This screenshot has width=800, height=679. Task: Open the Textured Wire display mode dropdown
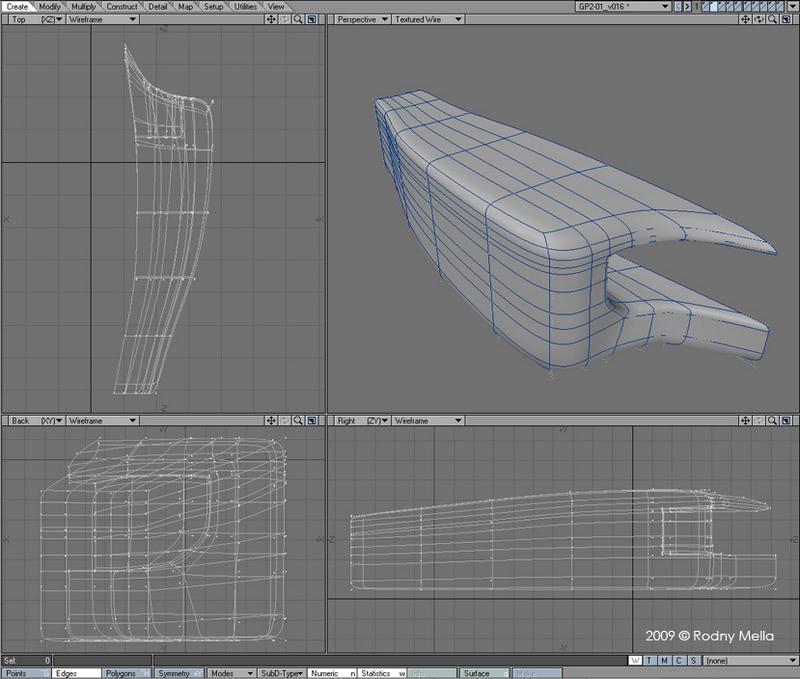(x=425, y=19)
